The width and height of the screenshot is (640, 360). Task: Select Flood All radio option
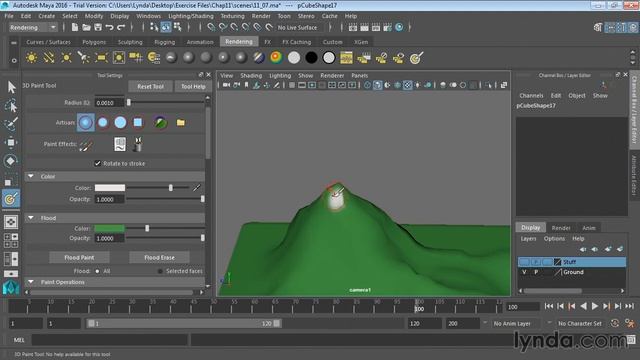click(97, 271)
